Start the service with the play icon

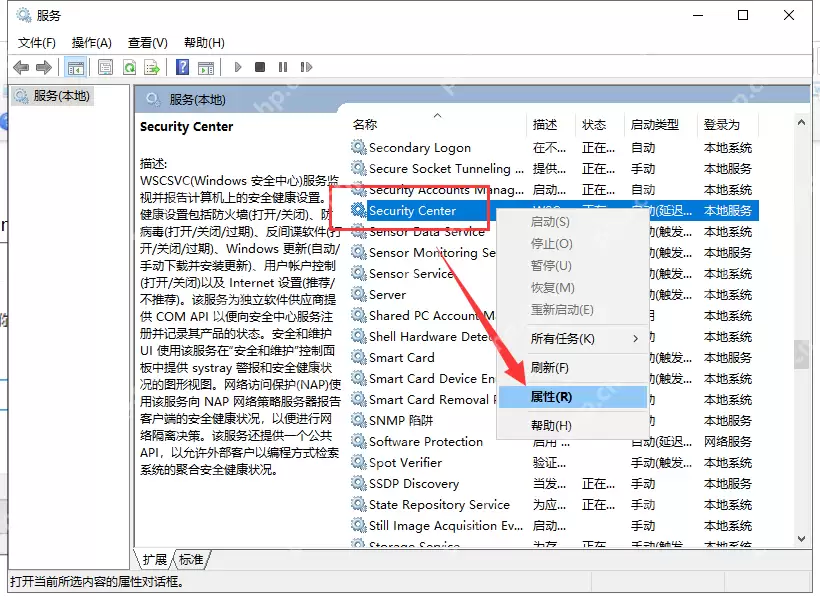(x=237, y=67)
